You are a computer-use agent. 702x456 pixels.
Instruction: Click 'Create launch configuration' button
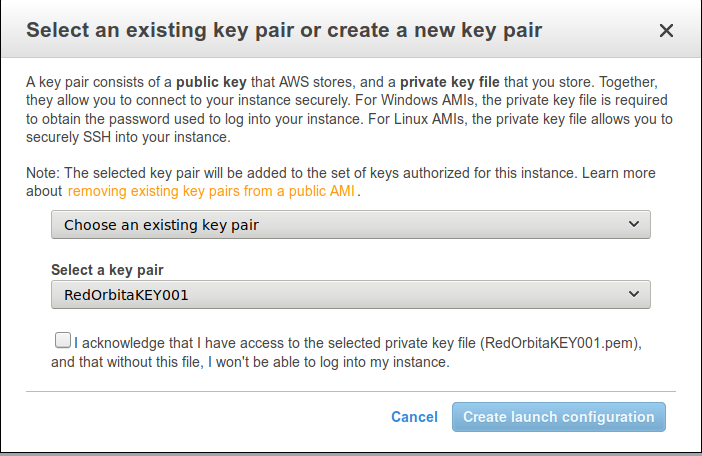(x=558, y=417)
